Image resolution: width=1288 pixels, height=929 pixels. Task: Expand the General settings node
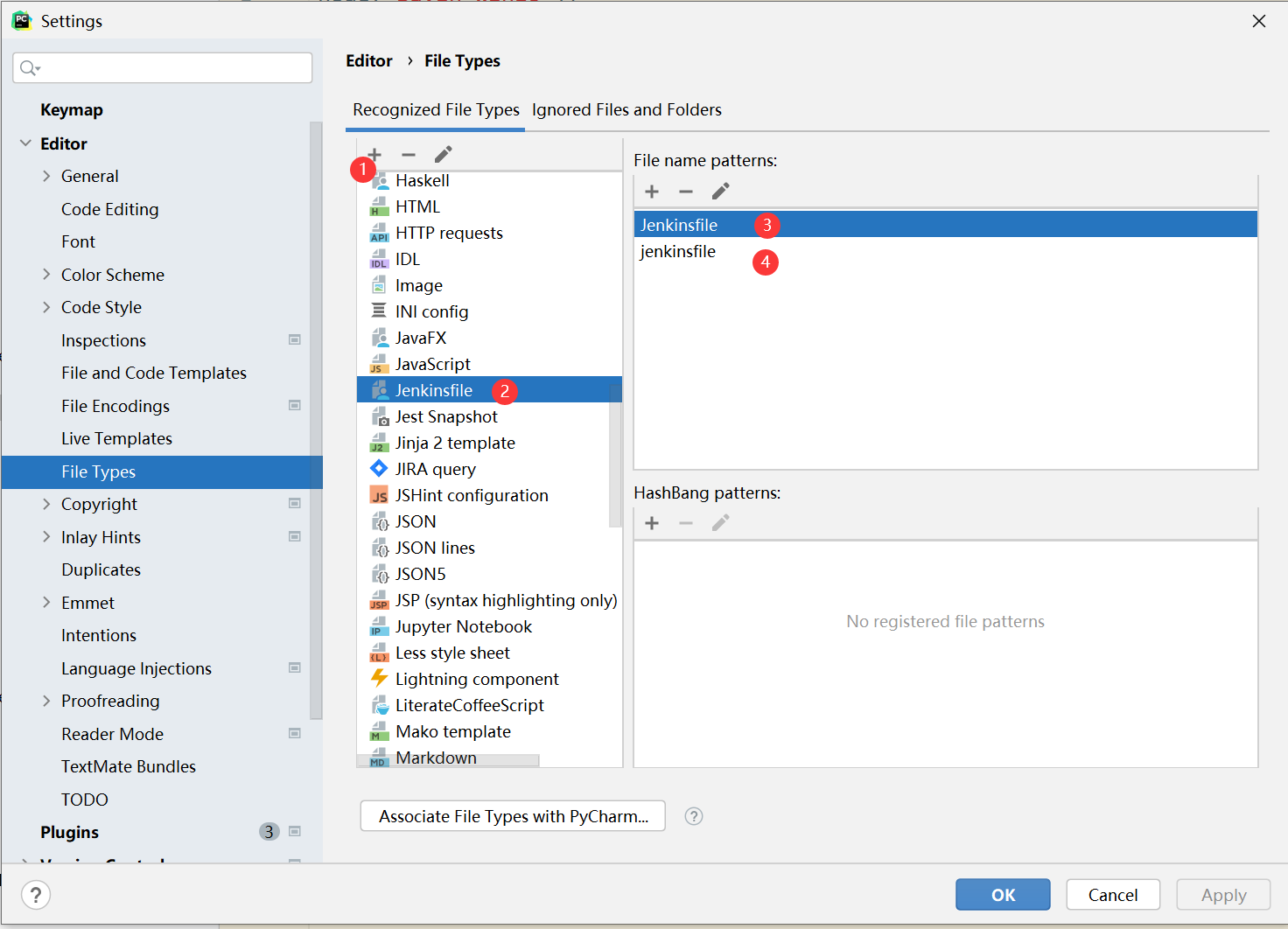coord(46,176)
